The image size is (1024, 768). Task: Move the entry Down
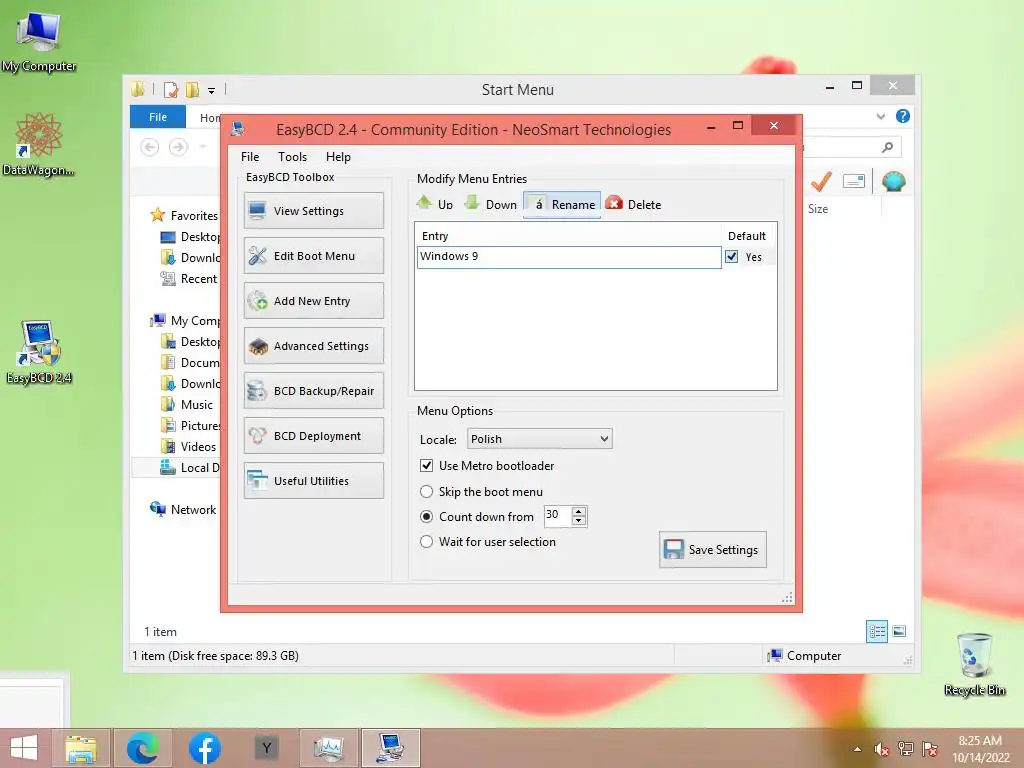490,204
